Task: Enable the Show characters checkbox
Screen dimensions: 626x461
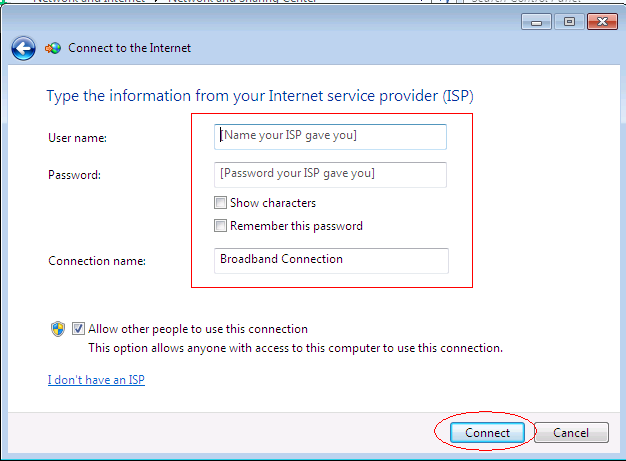Action: 220,203
